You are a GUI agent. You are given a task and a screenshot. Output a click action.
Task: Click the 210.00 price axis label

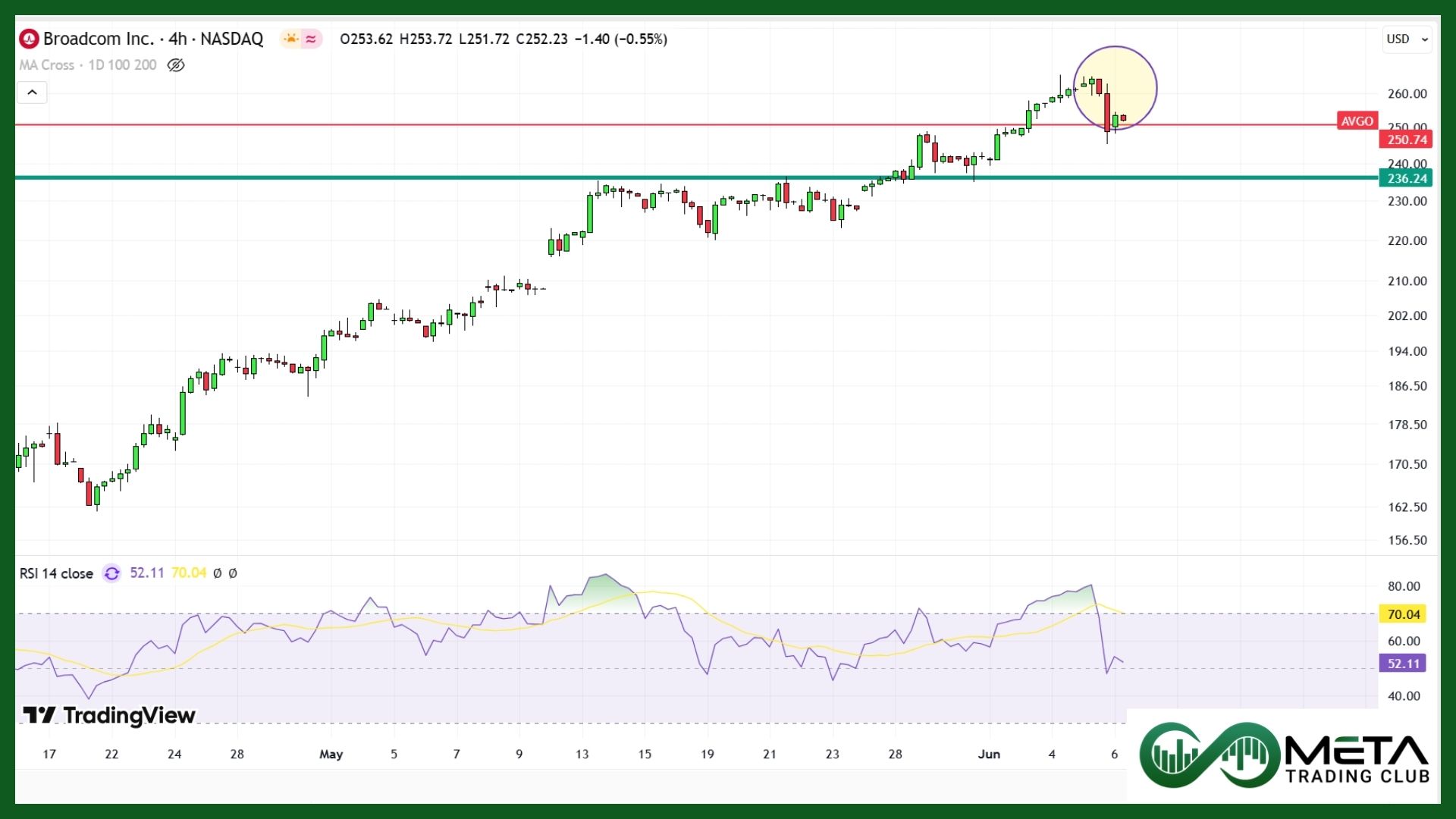(1407, 281)
